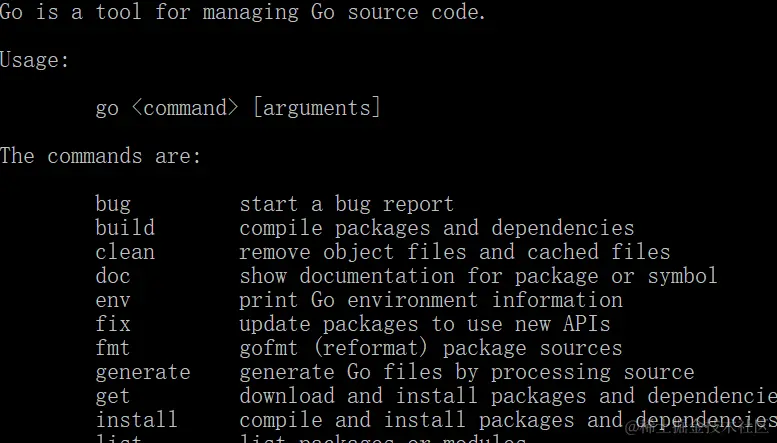Click 'show documentation for package or symbol' text

(478, 276)
